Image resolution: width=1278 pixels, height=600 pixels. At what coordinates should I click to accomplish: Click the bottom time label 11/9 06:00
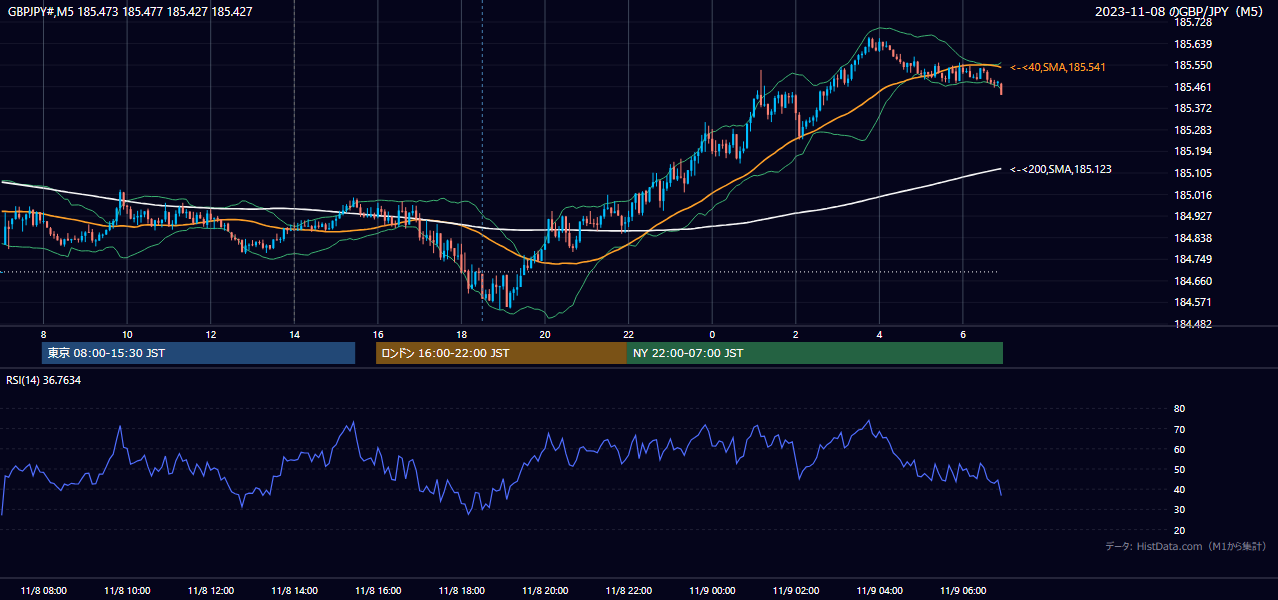pos(963,590)
